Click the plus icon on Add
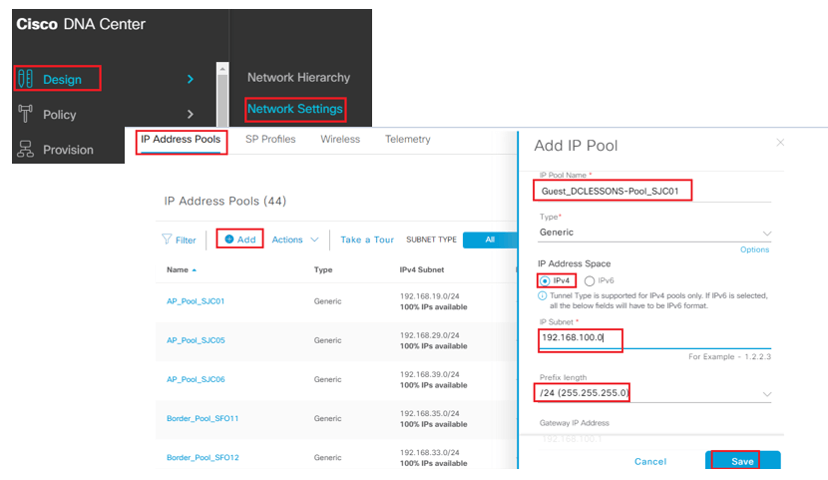The height and width of the screenshot is (480, 828). pos(229,239)
